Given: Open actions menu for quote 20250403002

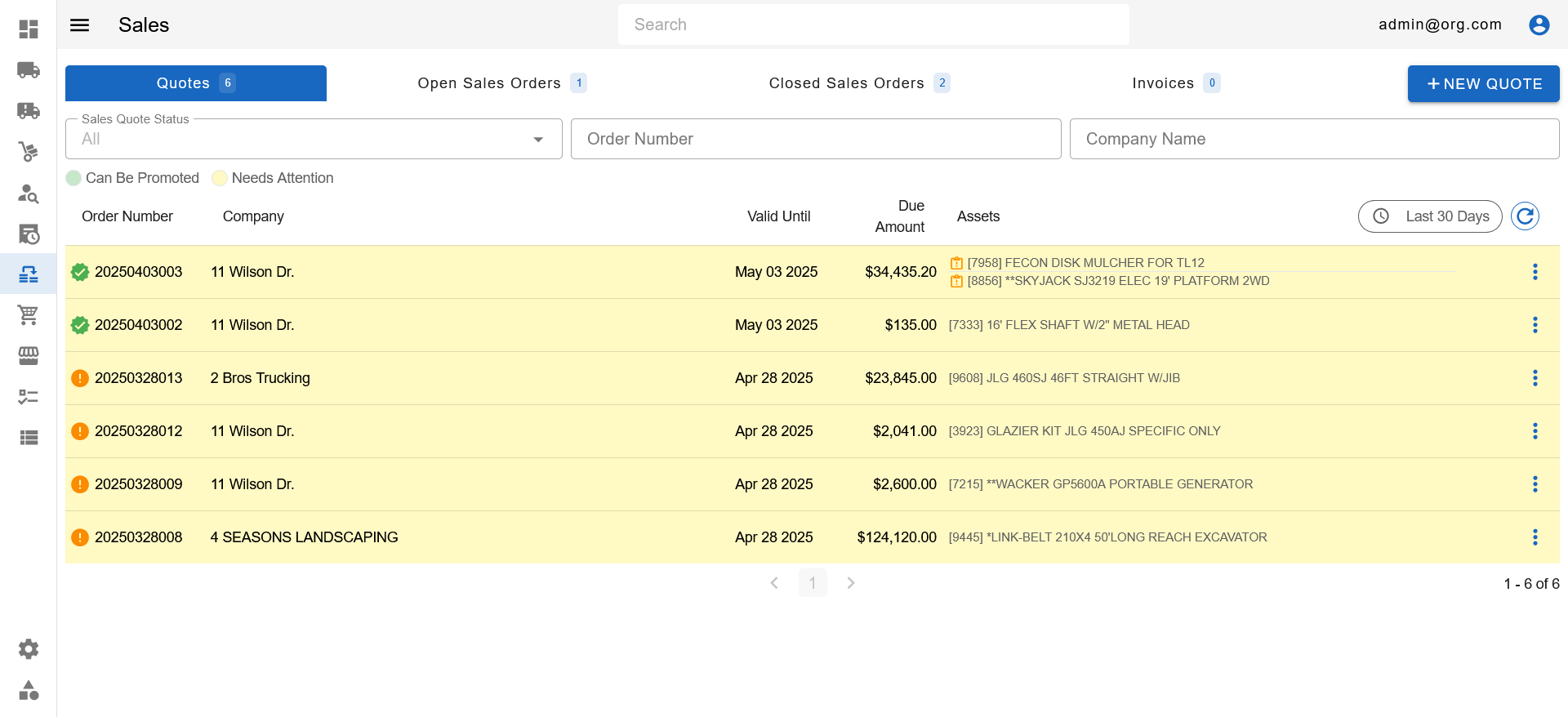Looking at the screenshot, I should point(1535,325).
